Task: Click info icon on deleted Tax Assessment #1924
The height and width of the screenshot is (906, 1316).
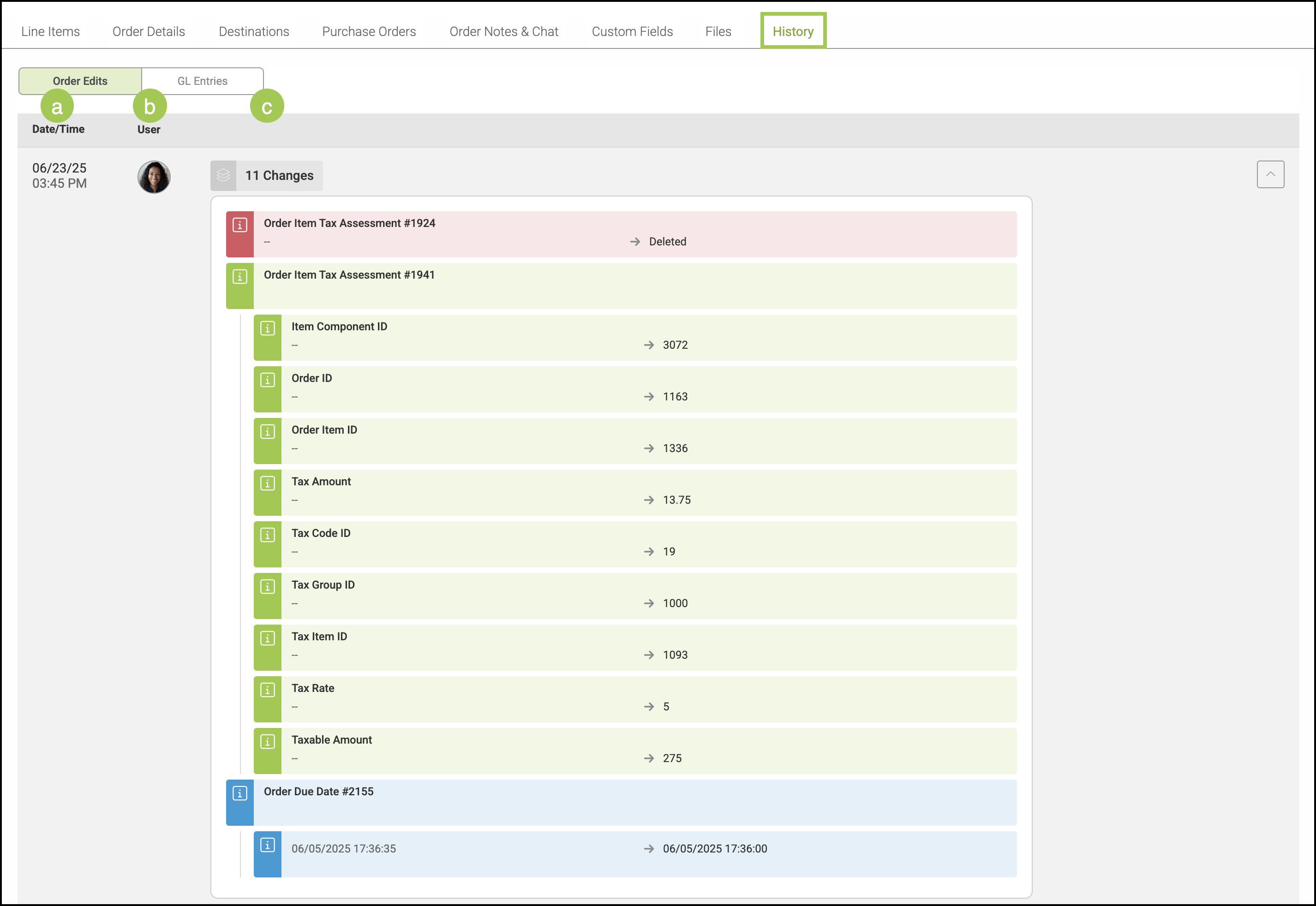Action: tap(239, 226)
